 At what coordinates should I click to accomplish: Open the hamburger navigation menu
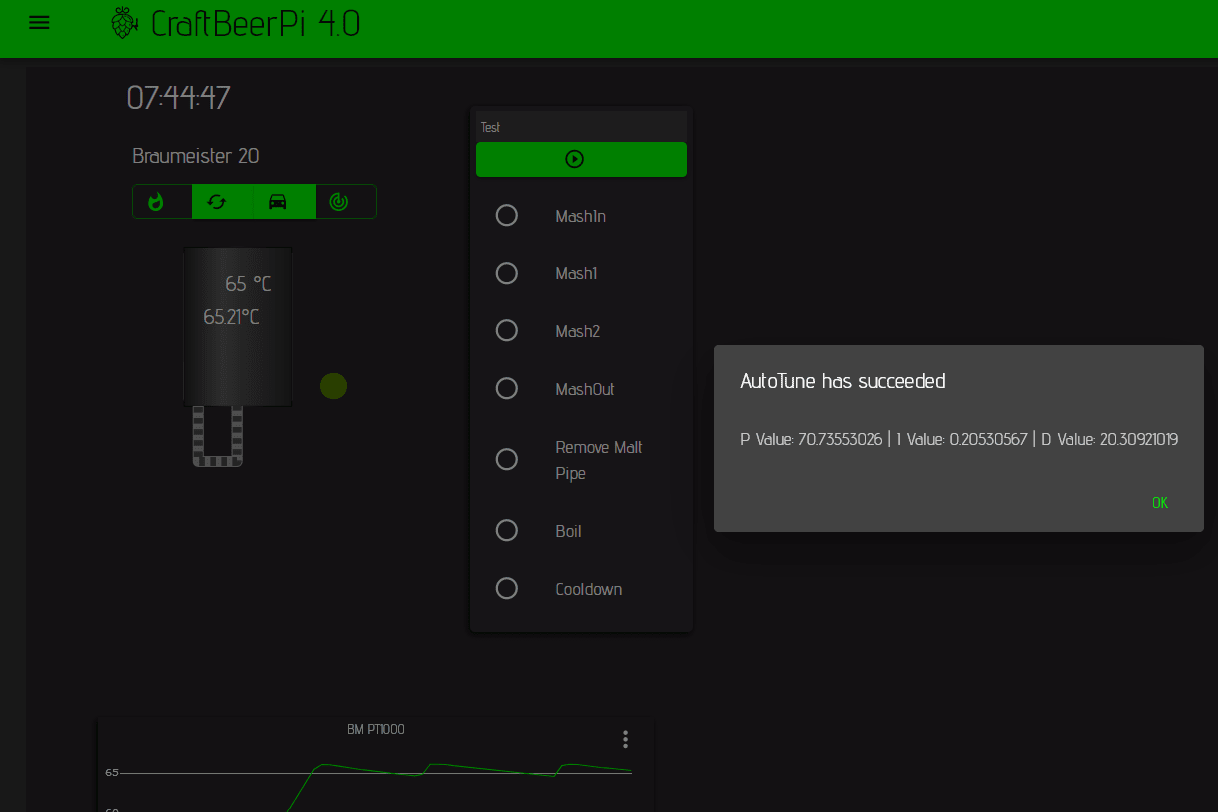point(39,23)
